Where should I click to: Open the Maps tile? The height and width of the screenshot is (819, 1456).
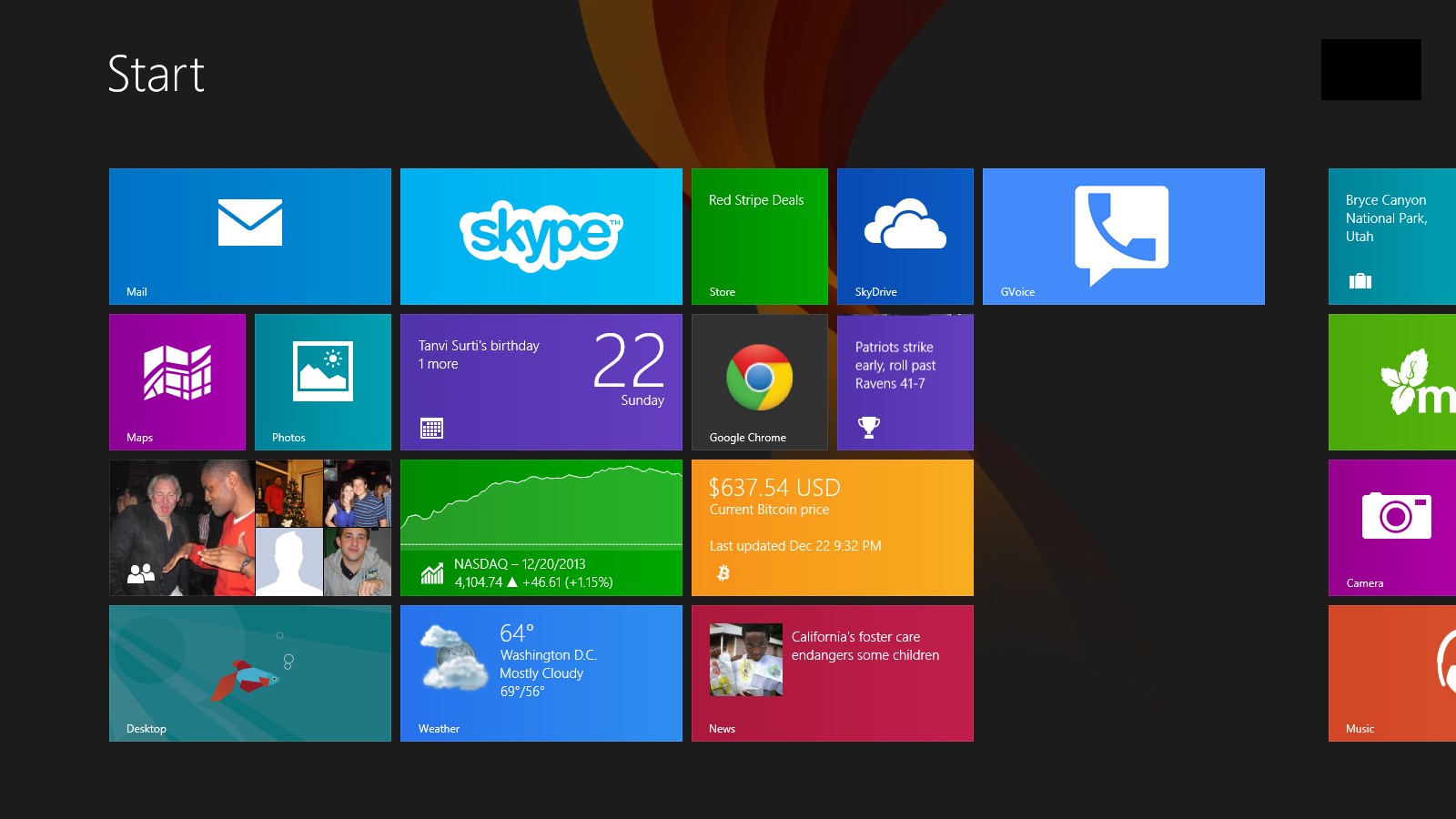[177, 381]
